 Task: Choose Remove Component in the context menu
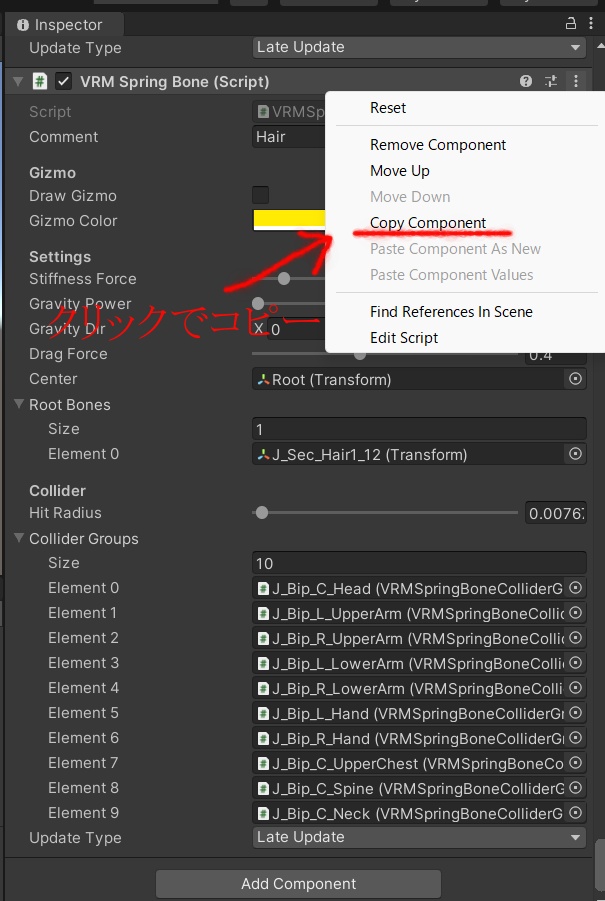coord(438,145)
